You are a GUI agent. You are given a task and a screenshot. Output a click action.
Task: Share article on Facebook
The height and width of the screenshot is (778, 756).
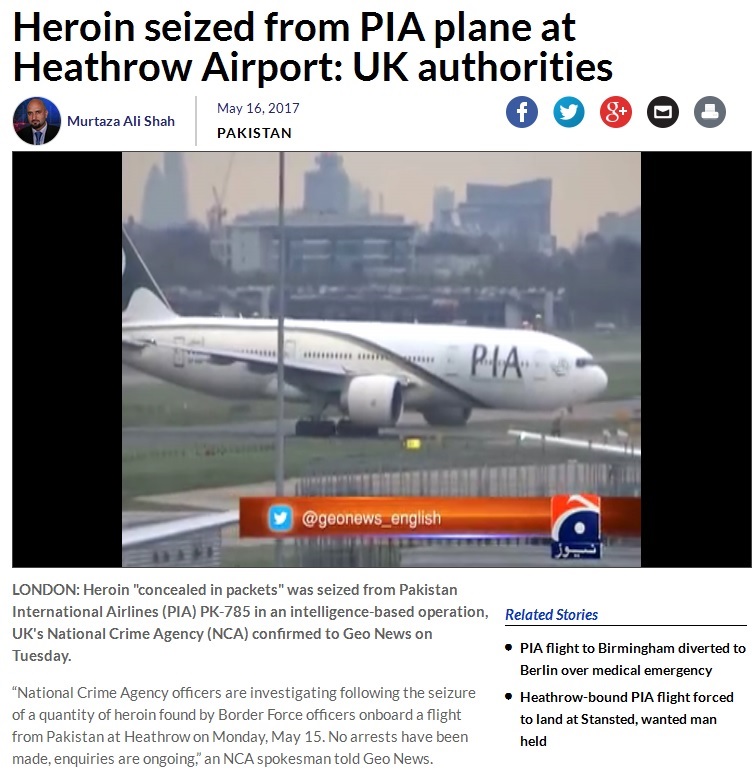coord(521,112)
